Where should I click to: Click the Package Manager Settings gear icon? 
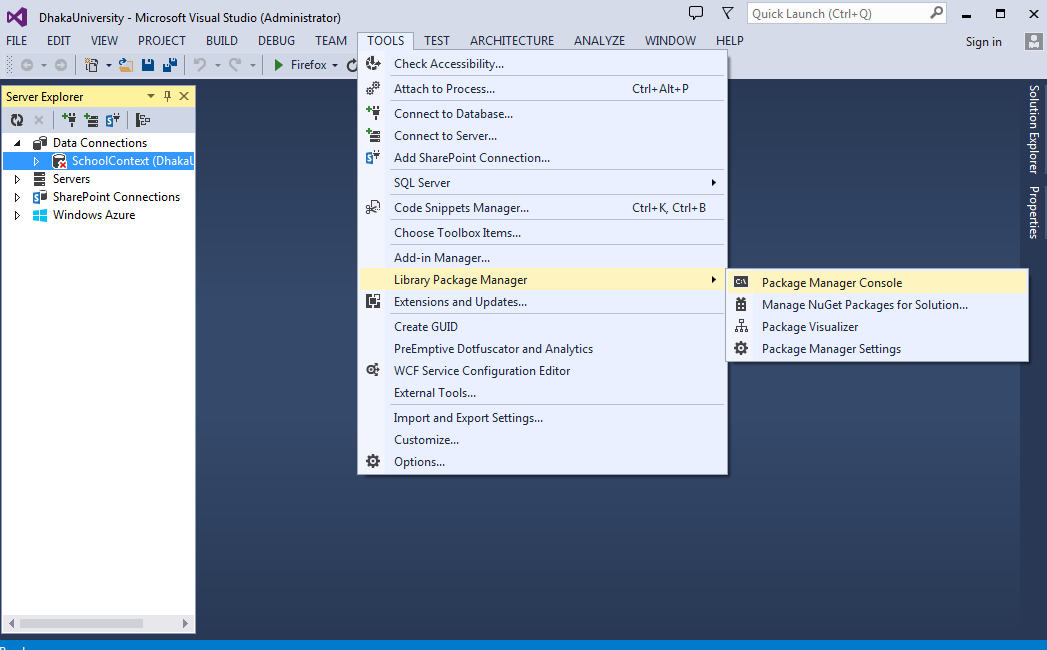click(x=741, y=348)
